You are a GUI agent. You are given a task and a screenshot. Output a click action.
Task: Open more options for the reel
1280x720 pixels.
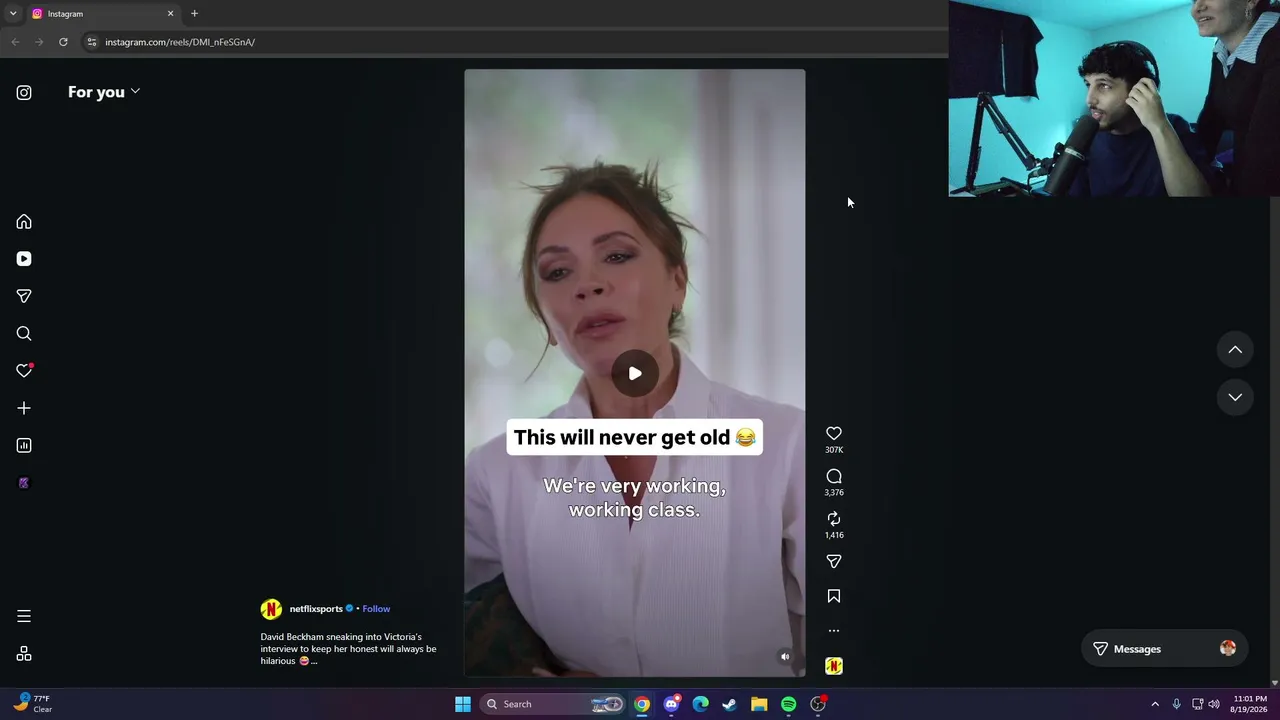coord(834,631)
